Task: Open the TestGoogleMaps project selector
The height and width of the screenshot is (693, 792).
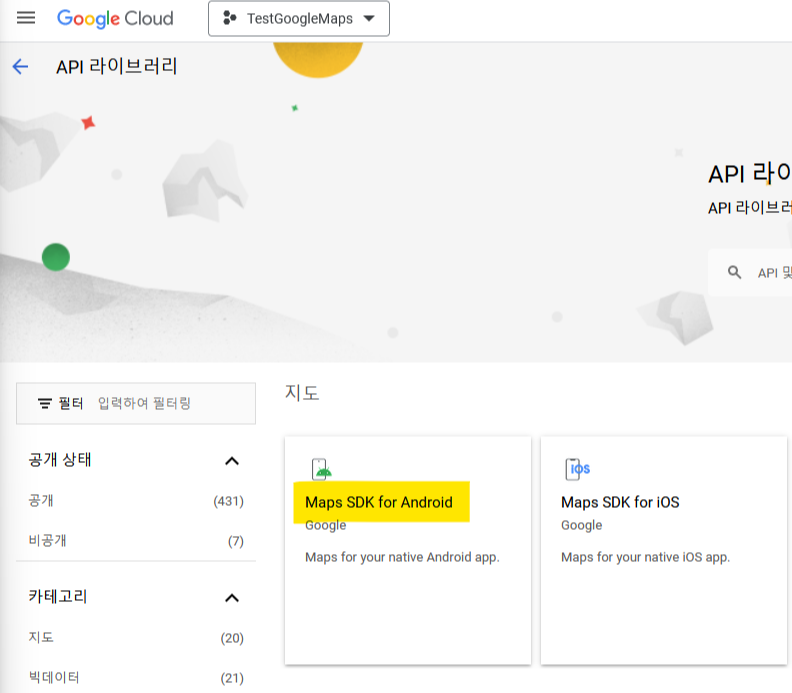Action: tap(299, 19)
